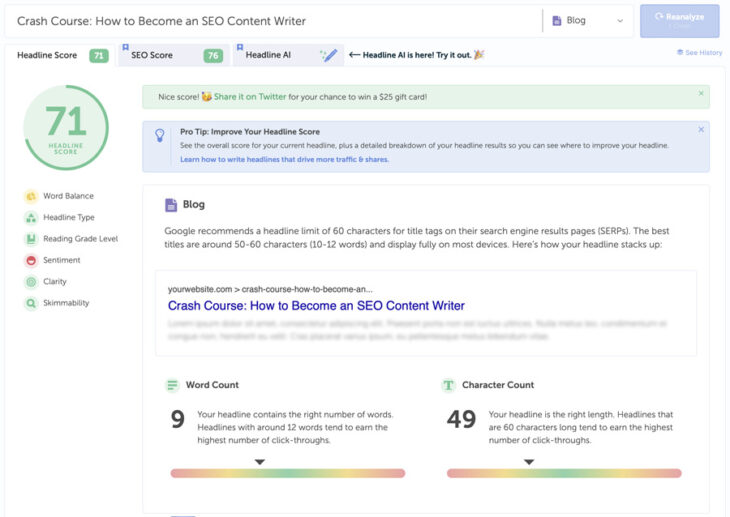Open the See History link
This screenshot has height=517, width=730.
pos(699,52)
